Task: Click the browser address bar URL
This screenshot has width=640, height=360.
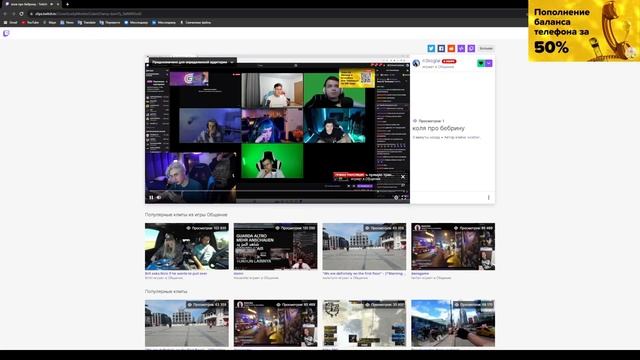Action: point(88,13)
